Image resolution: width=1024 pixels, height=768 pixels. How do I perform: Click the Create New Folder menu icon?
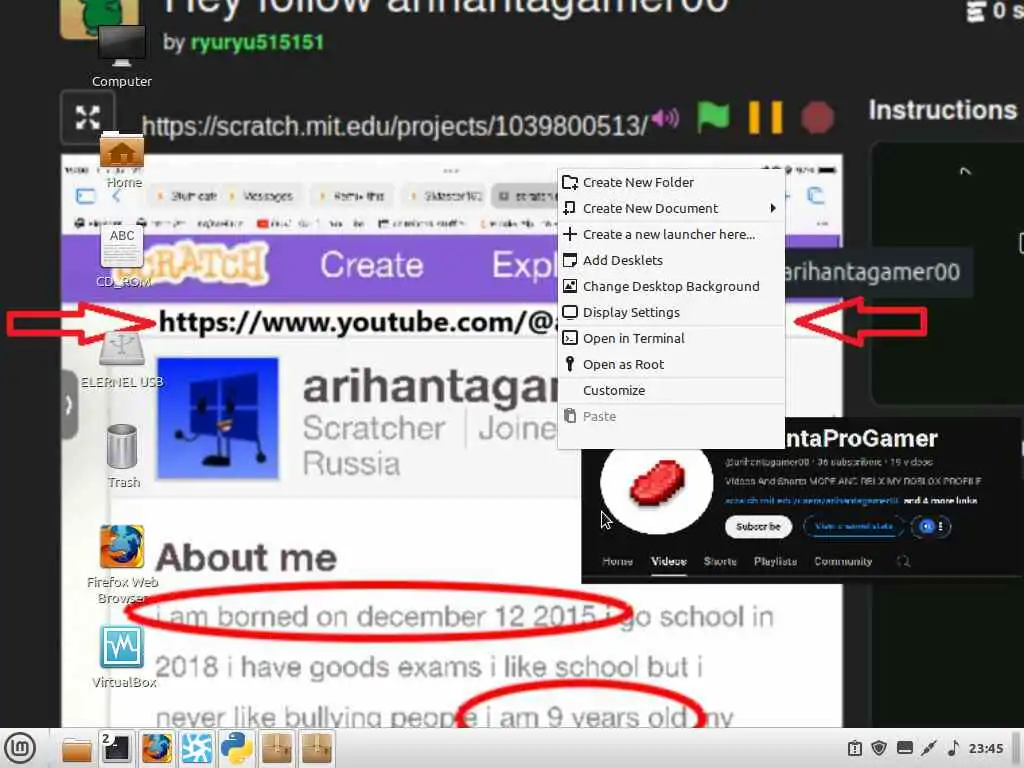(x=569, y=182)
